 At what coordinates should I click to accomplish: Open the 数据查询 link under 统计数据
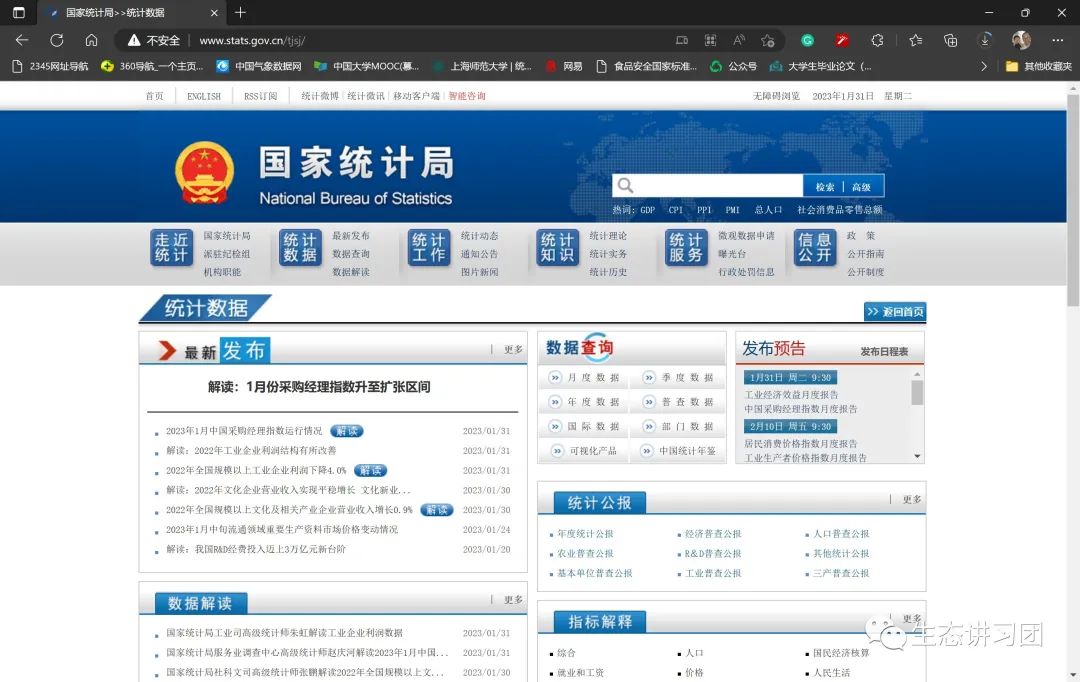coord(351,254)
